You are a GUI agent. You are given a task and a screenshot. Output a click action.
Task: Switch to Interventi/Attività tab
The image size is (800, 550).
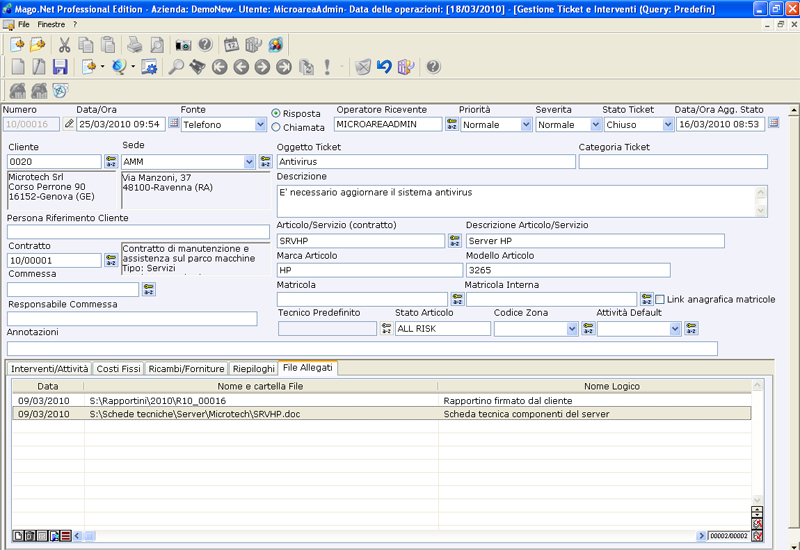coord(49,368)
